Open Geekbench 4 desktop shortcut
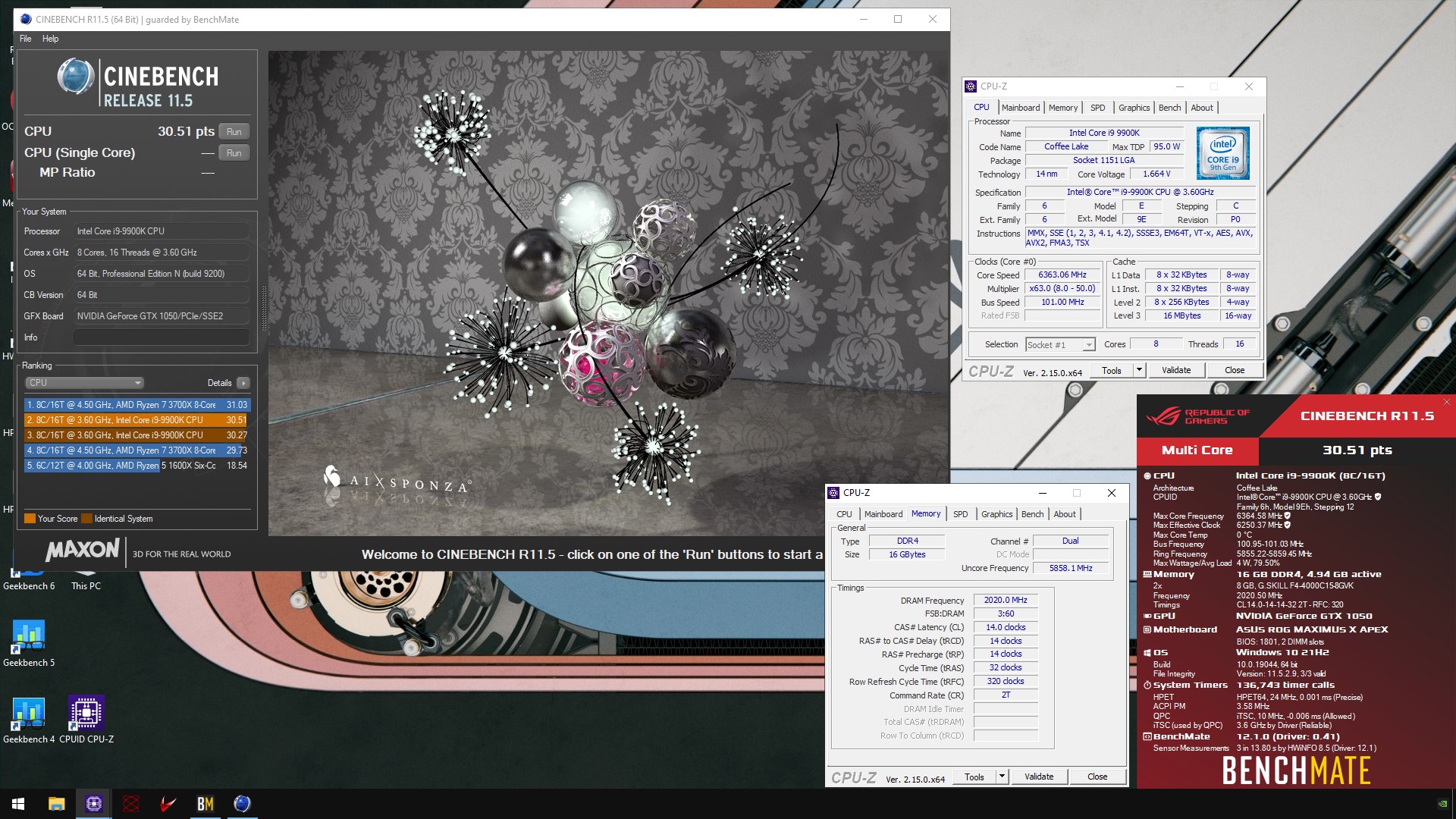 29,720
